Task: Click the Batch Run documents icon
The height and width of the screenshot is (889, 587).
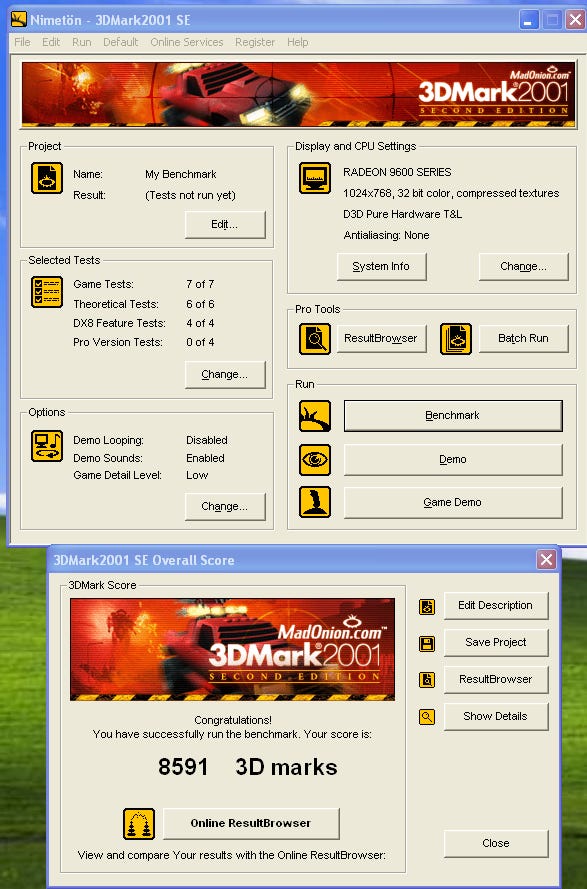Action: pyautogui.click(x=456, y=338)
